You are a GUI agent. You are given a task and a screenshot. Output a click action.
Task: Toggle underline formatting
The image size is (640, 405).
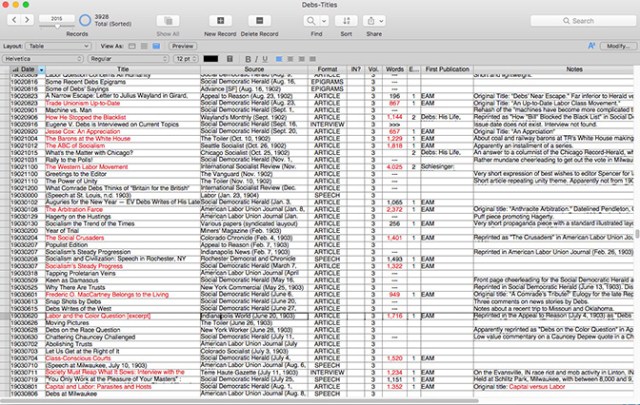(x=265, y=59)
